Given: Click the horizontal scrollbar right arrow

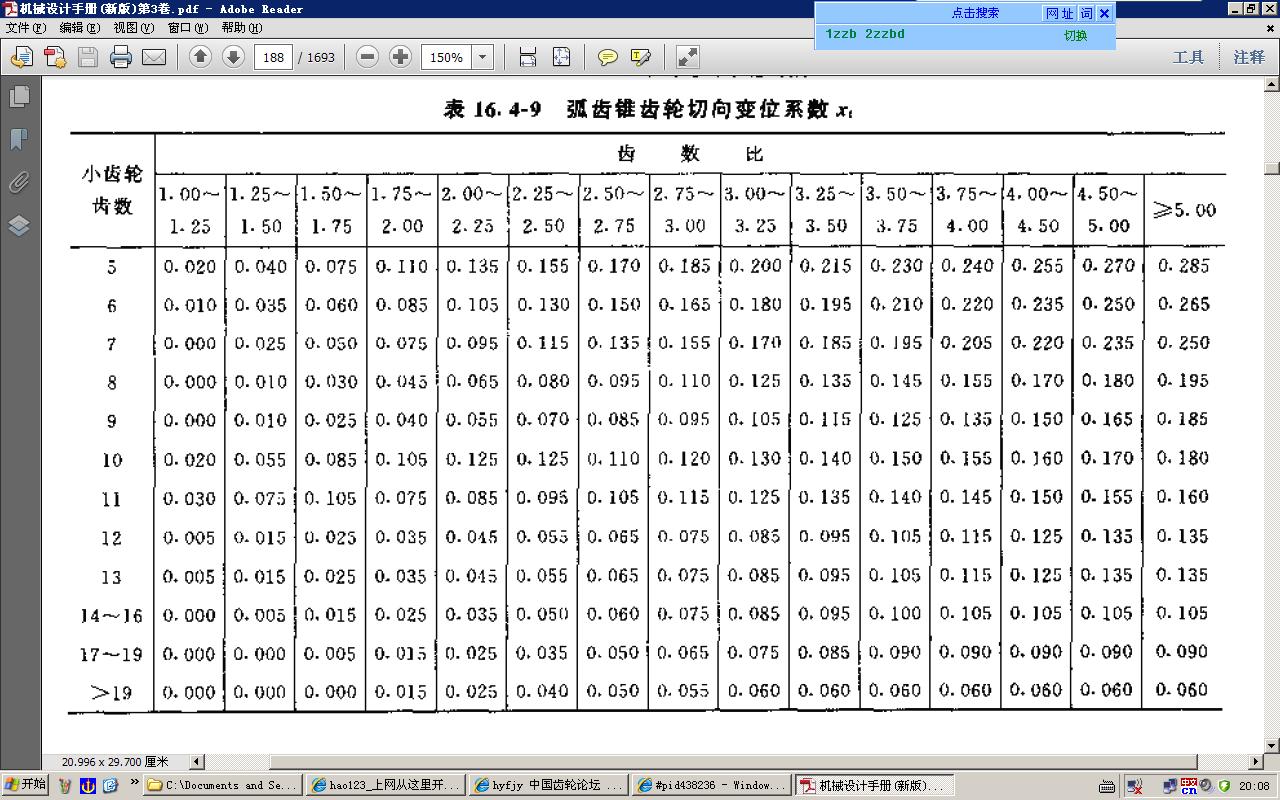Looking at the screenshot, I should point(1256,762).
